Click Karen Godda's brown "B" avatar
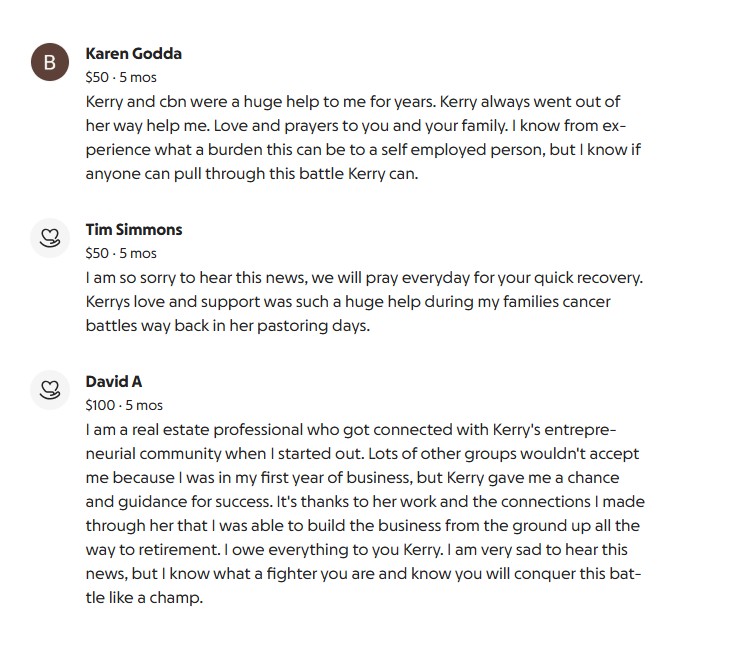 49,63
